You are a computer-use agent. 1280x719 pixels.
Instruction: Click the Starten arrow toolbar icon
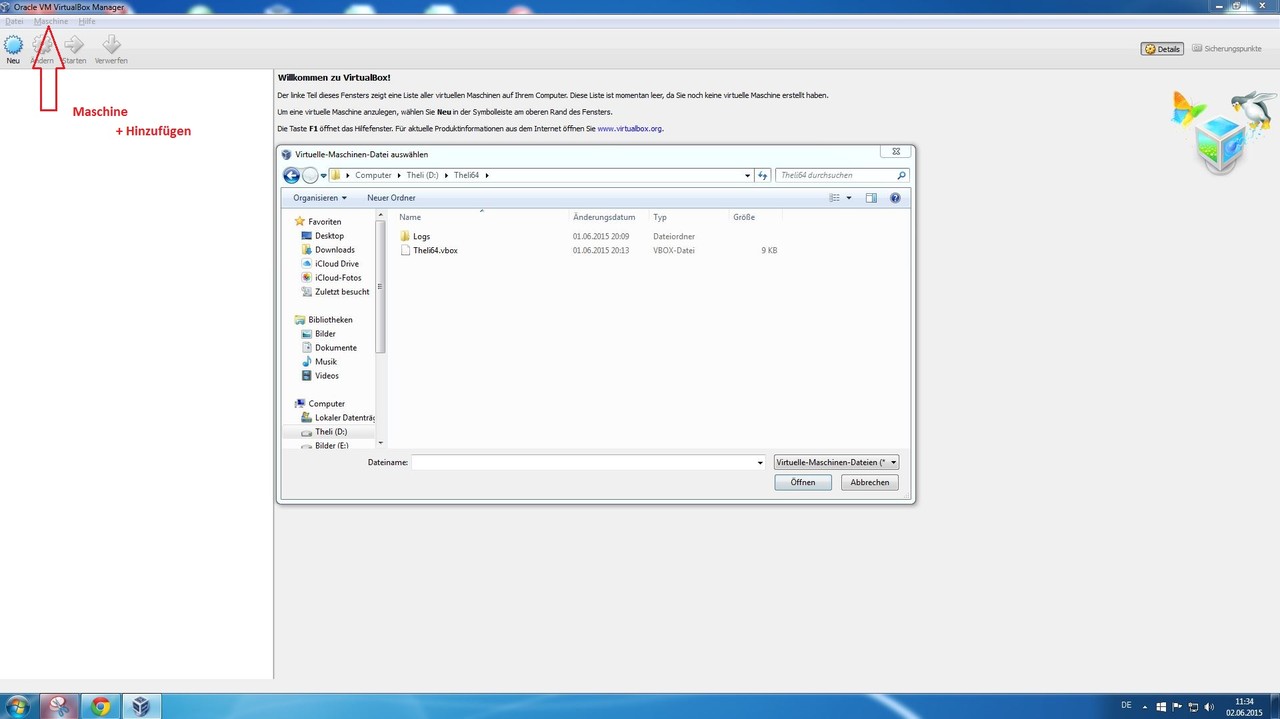click(74, 49)
